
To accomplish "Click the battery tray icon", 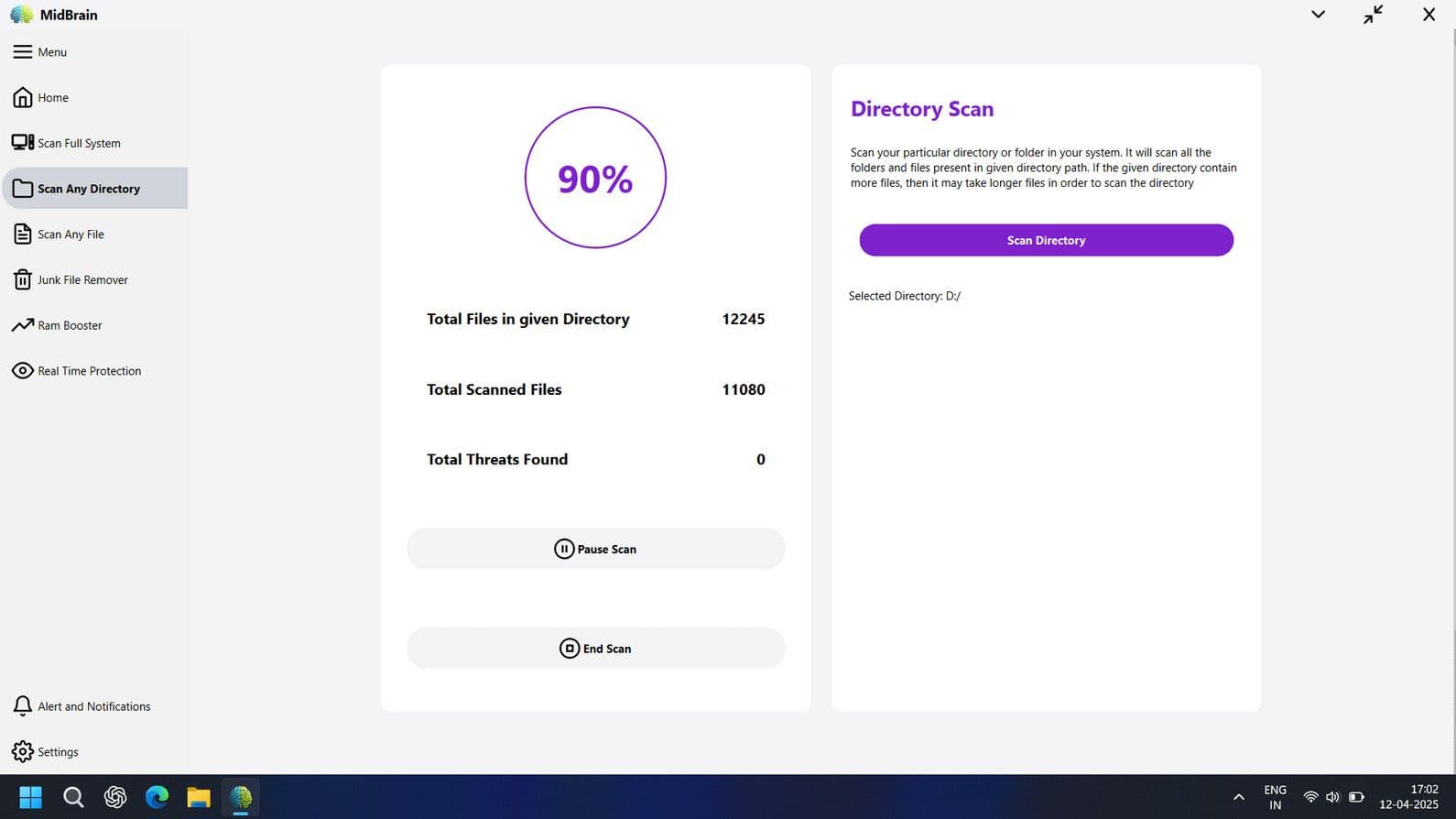I will [x=1356, y=797].
